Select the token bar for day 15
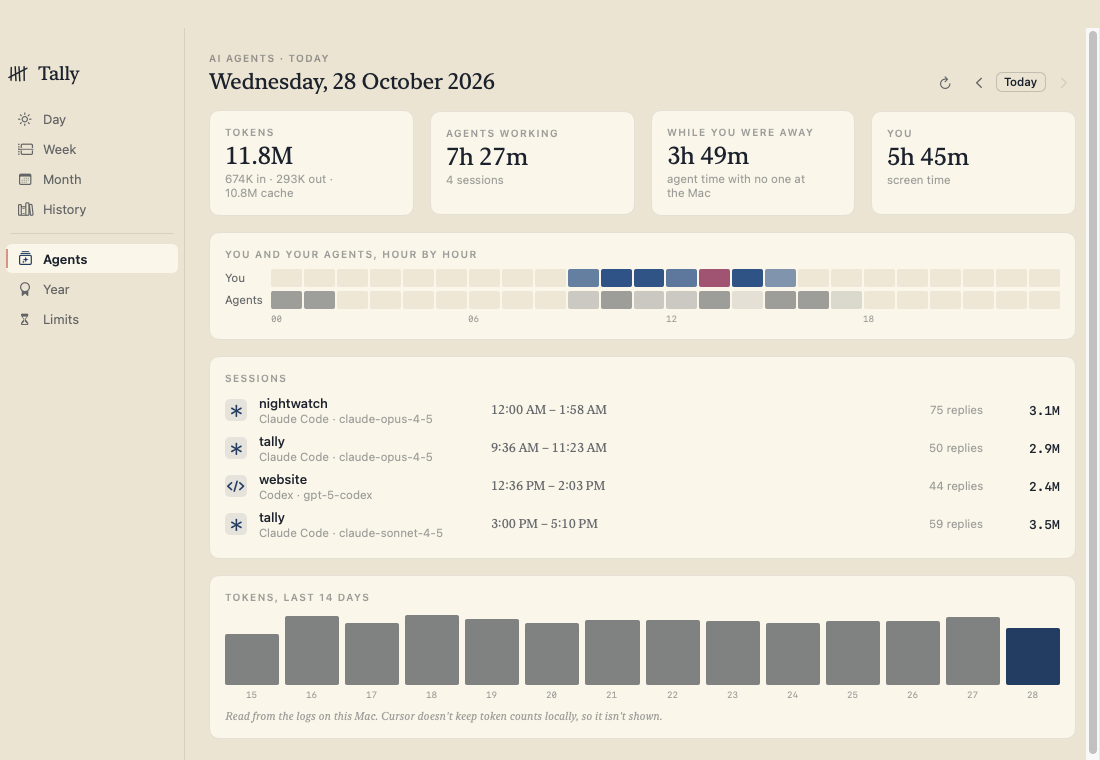The image size is (1100, 760). [252, 660]
